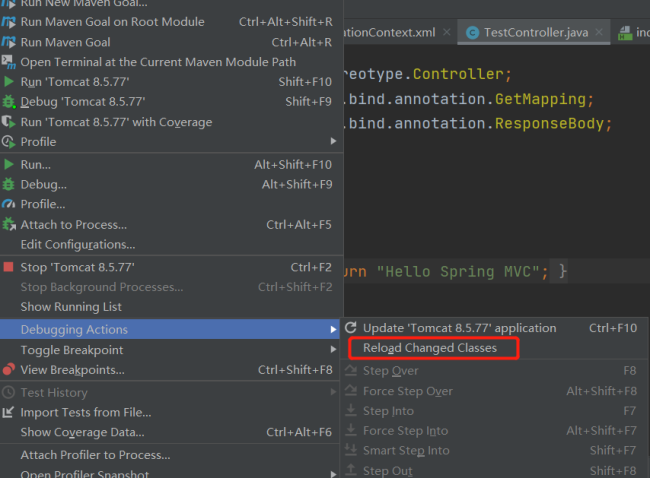This screenshot has height=478, width=650.
Task: Choose Step Into entry
Action: [495, 411]
